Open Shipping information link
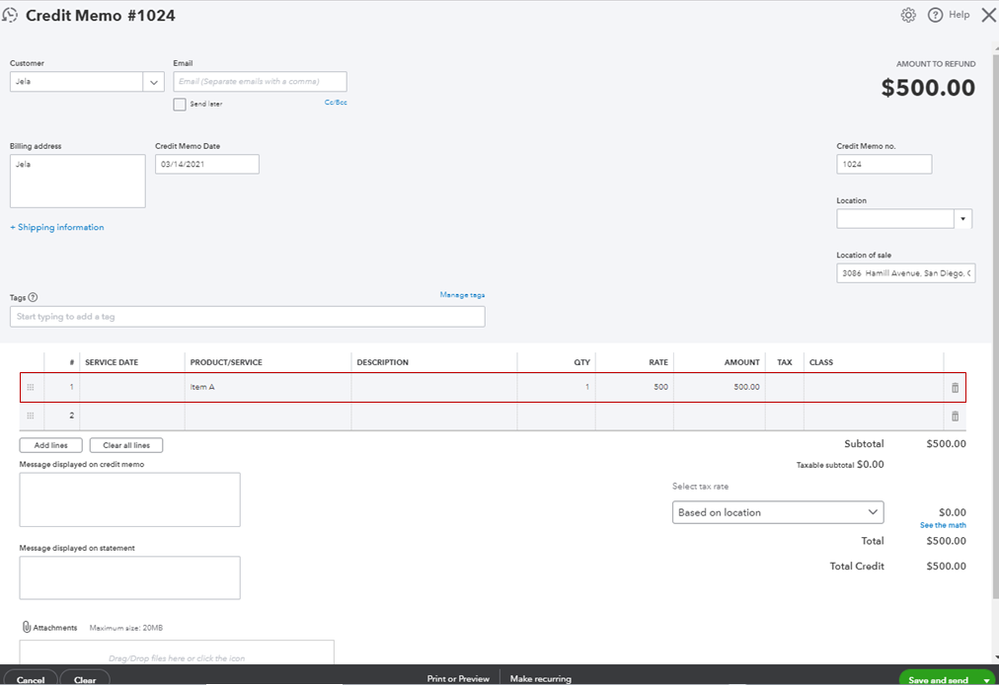The width and height of the screenshot is (999, 685). tap(57, 227)
